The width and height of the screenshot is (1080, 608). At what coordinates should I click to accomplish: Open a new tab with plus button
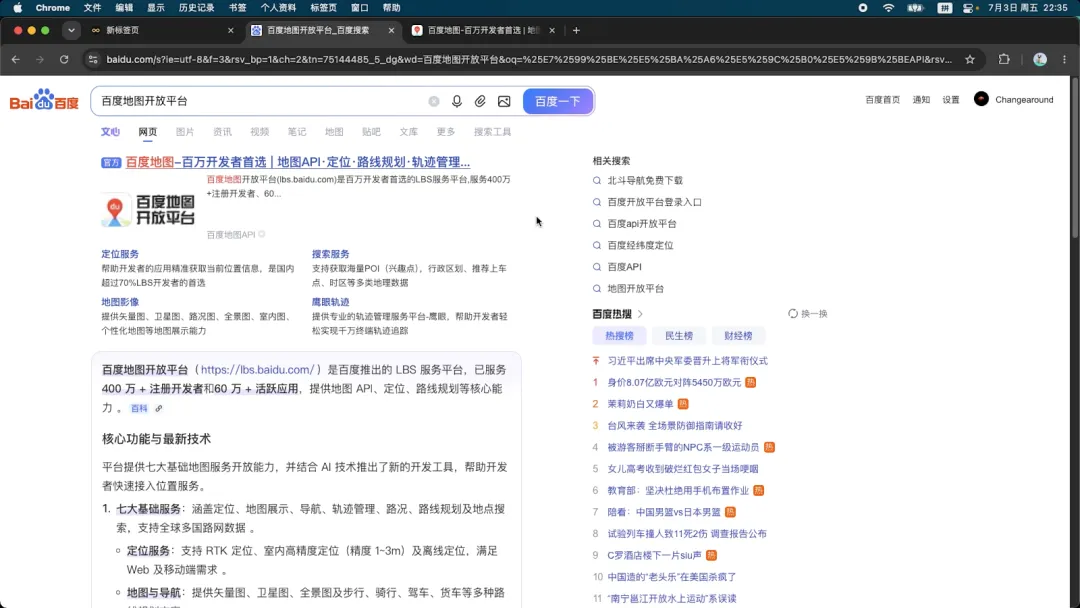point(577,30)
